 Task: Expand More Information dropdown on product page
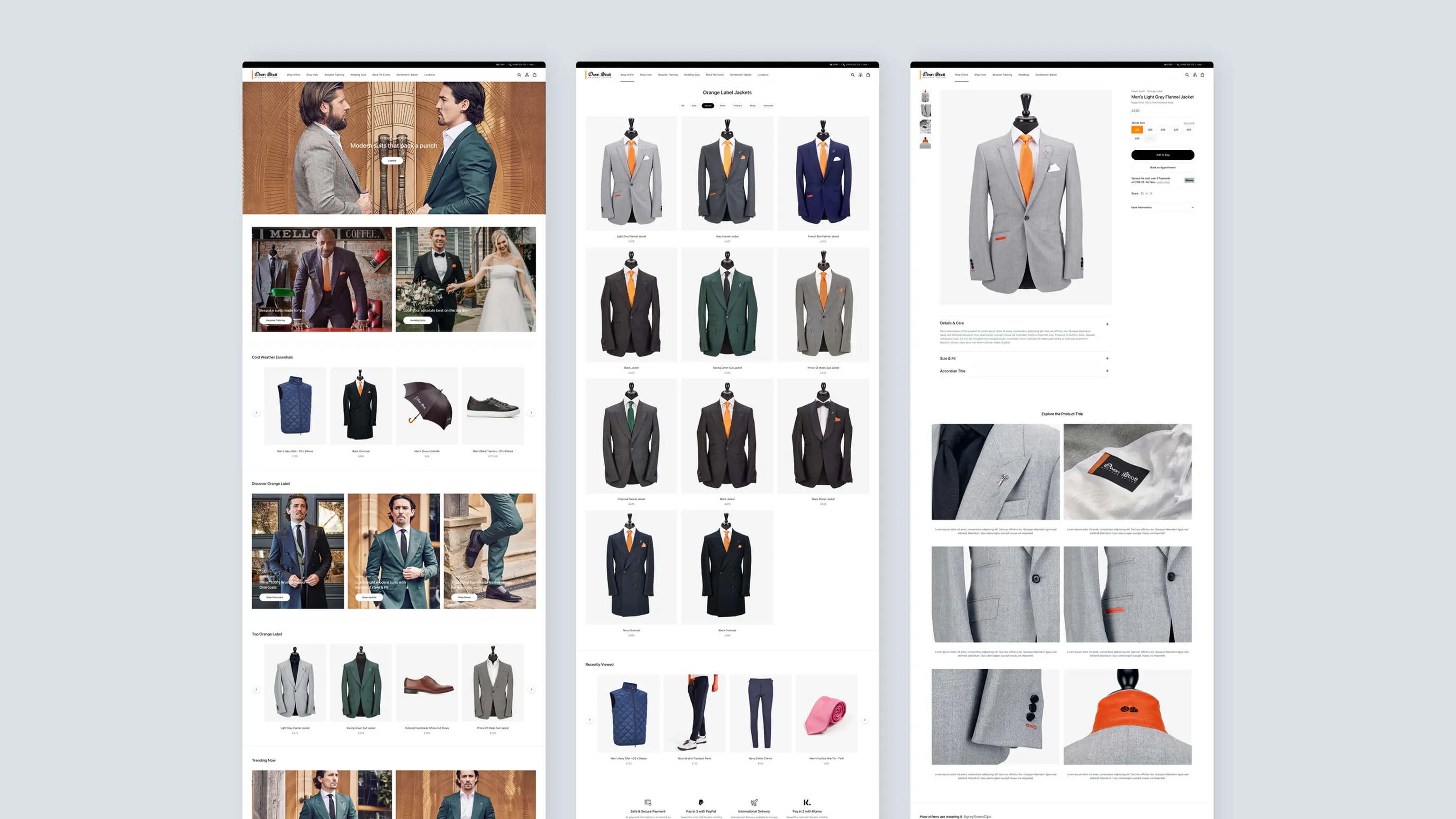click(1192, 208)
